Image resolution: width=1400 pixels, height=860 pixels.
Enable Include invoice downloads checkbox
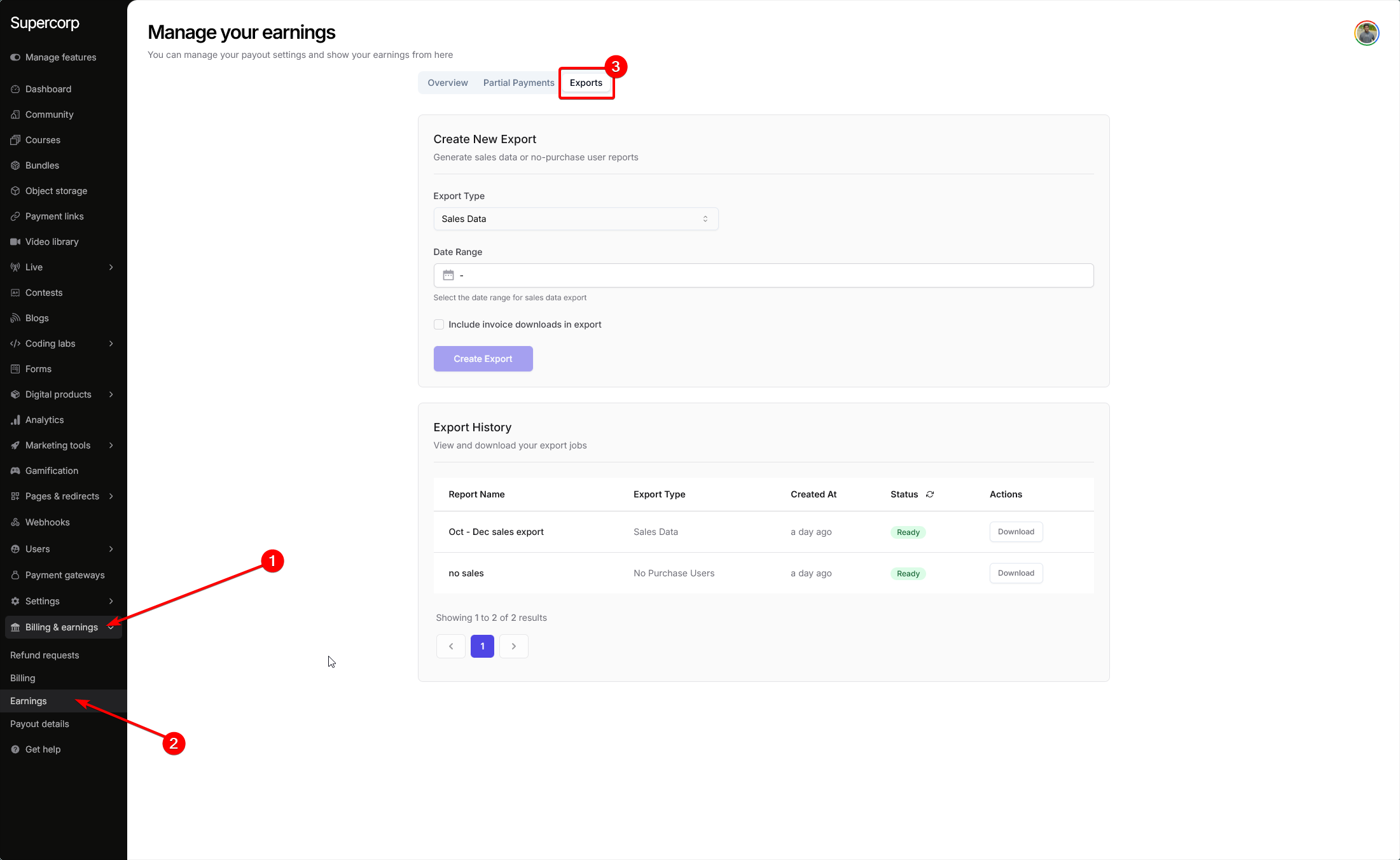[439, 324]
